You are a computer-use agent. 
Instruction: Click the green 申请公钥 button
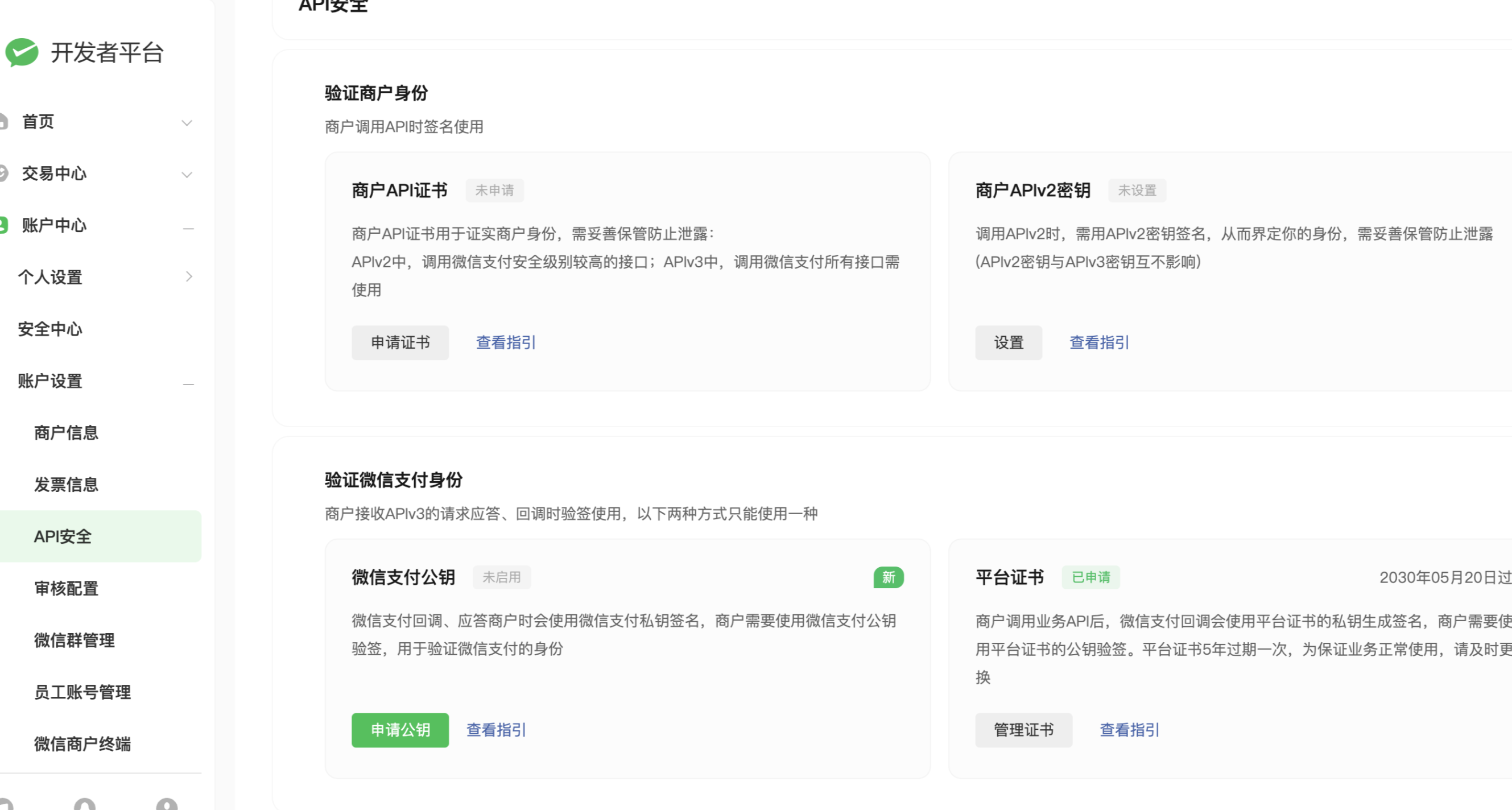(400, 730)
